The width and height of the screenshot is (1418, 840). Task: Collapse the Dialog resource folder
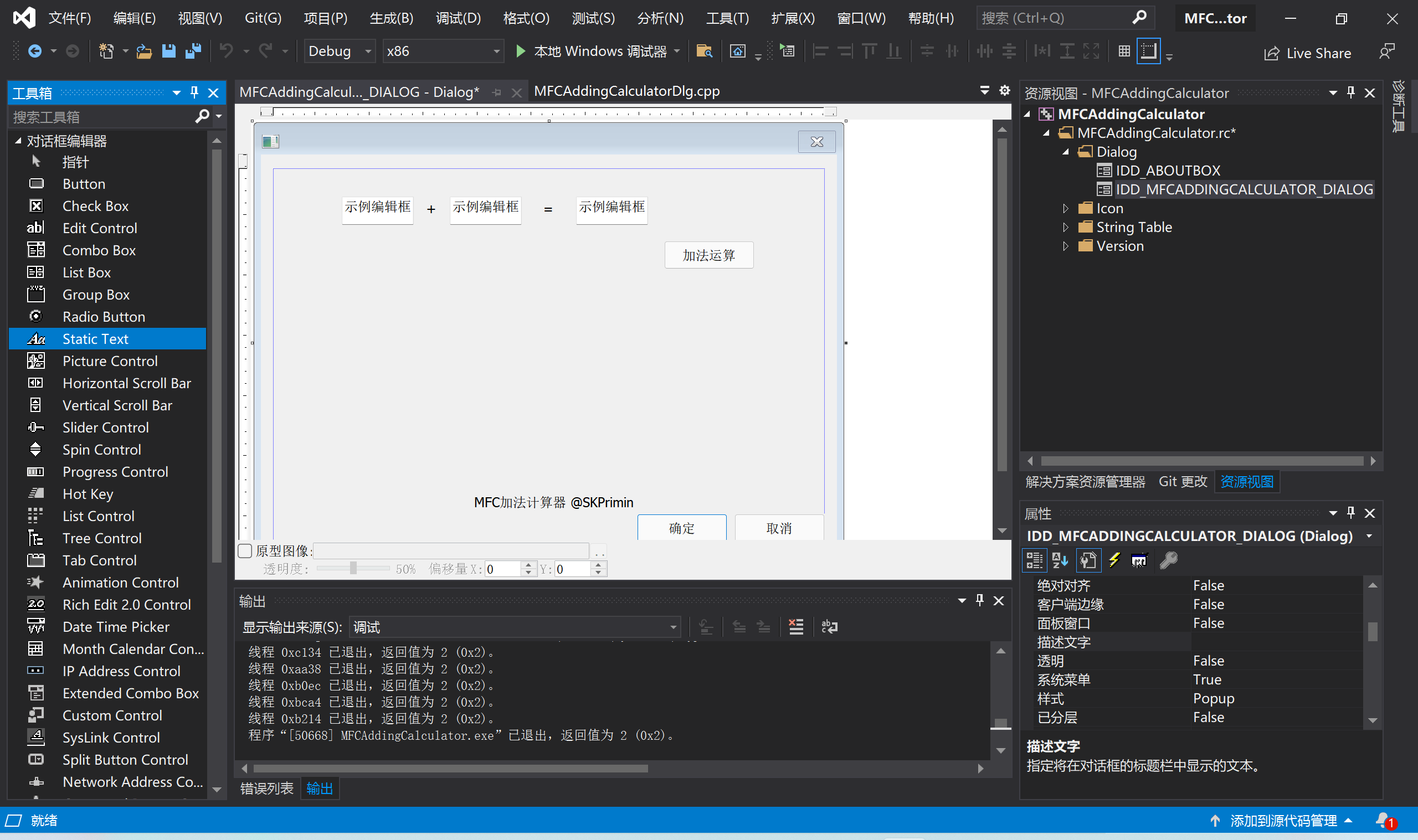(1065, 152)
